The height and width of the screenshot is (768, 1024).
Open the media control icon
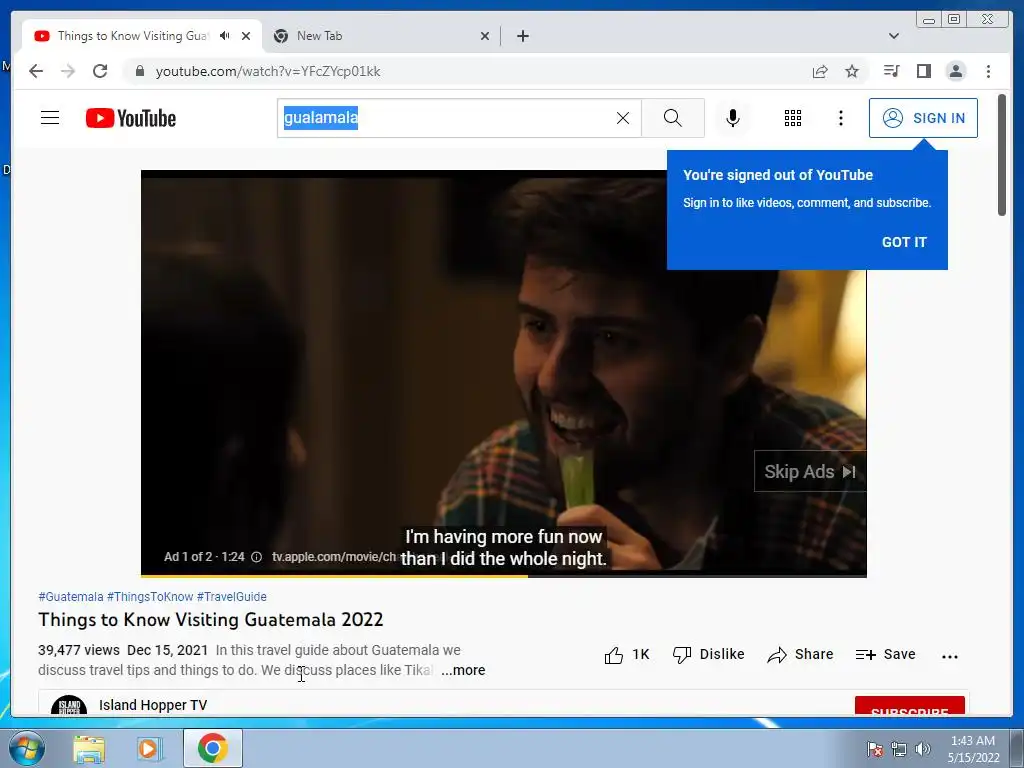[891, 71]
